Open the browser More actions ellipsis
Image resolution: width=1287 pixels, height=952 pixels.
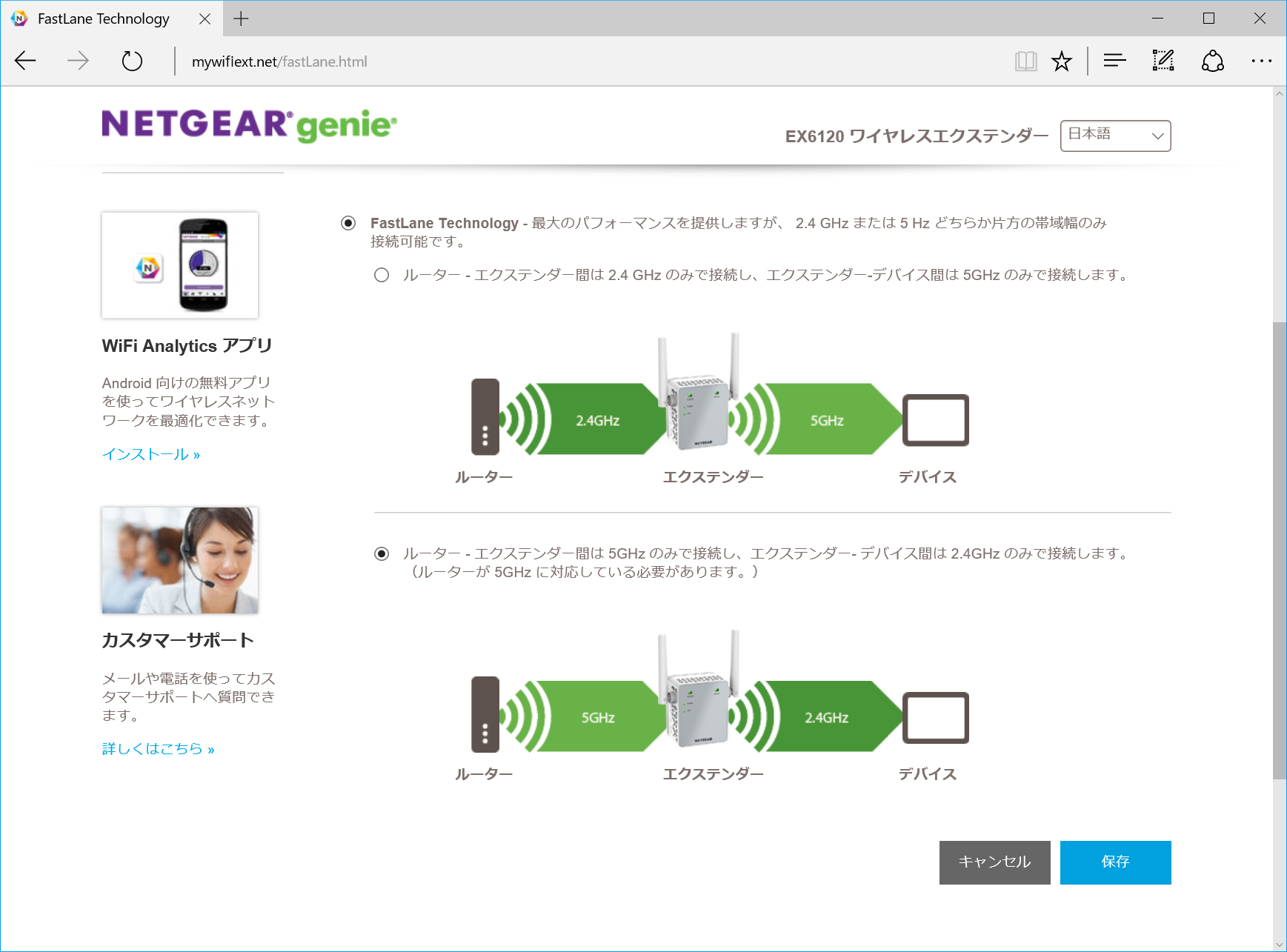click(x=1261, y=61)
